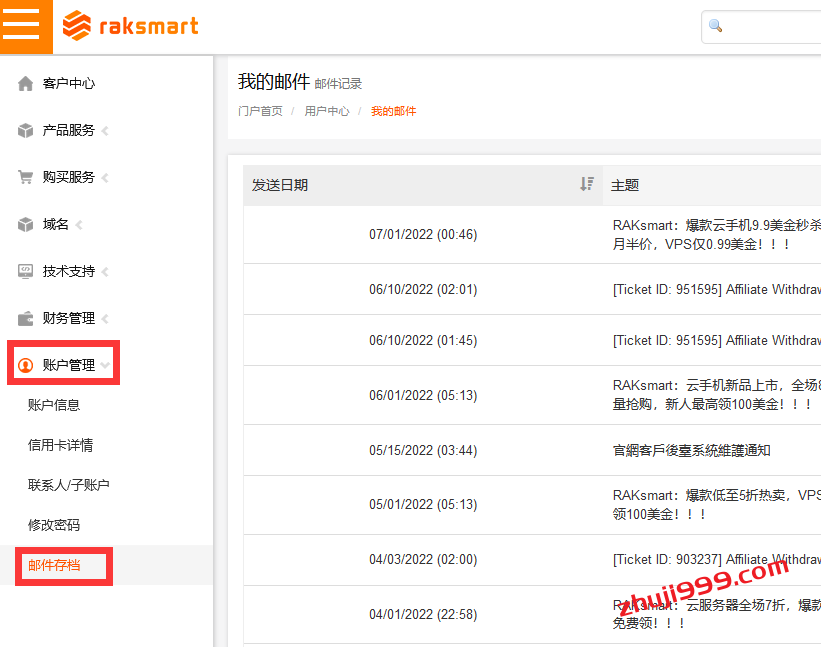The width and height of the screenshot is (821, 647).
Task: Sort by the 发送日期 sort icon
Action: [587, 184]
